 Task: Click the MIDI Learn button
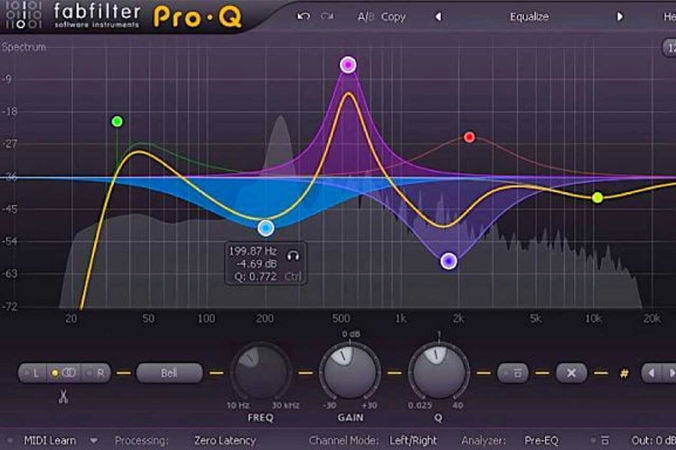pos(50,441)
